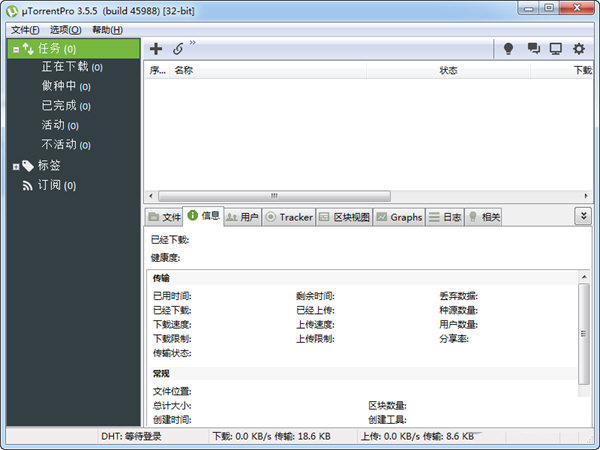
Task: Click download speed status 下载: 0.0 KB/s
Action: point(242,436)
